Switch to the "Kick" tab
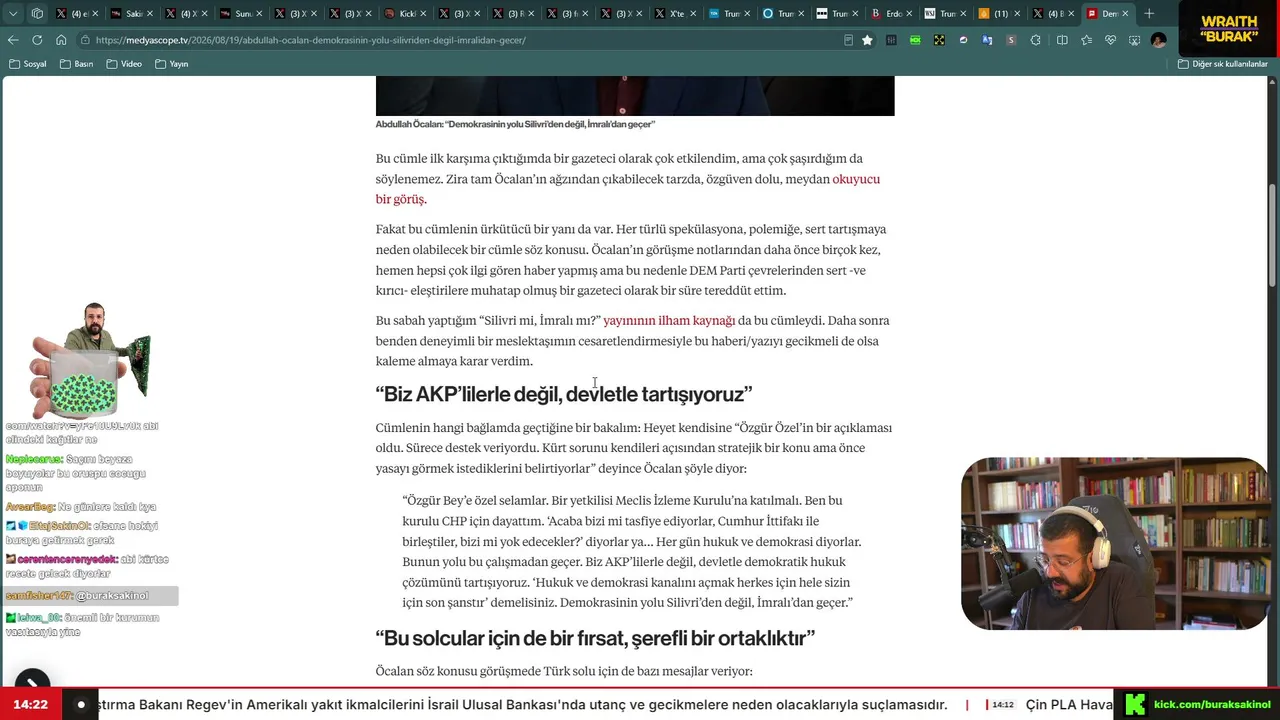The height and width of the screenshot is (720, 1280). coord(403,14)
